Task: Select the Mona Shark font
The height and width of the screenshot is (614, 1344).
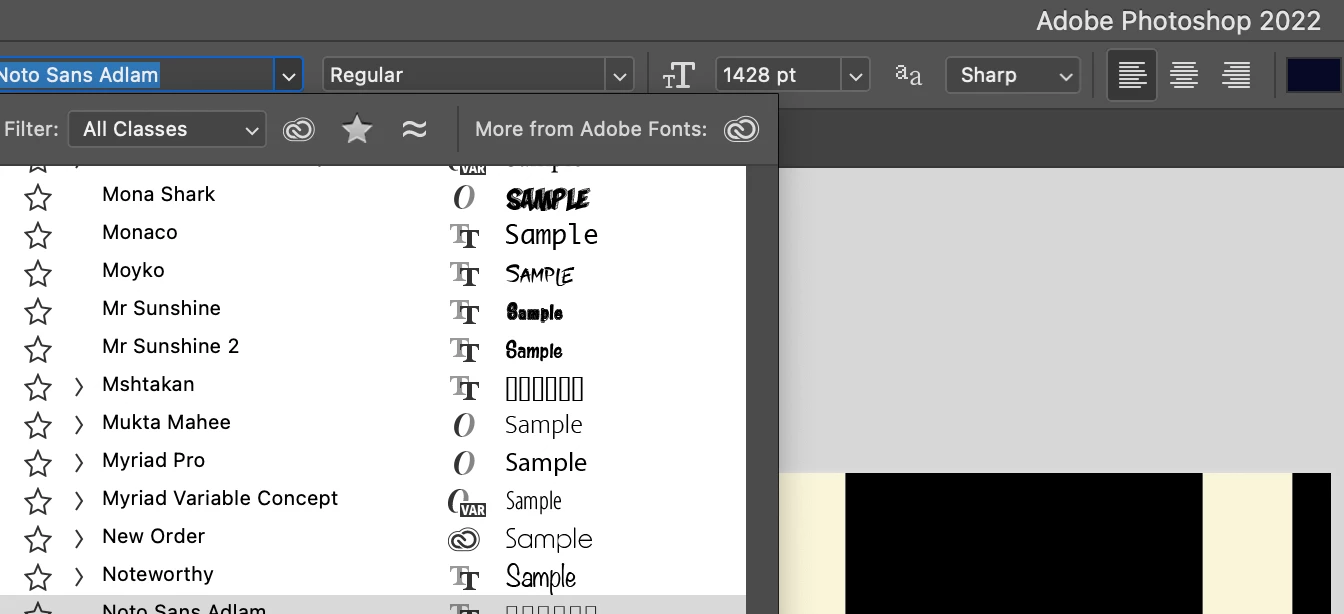Action: click(x=158, y=194)
